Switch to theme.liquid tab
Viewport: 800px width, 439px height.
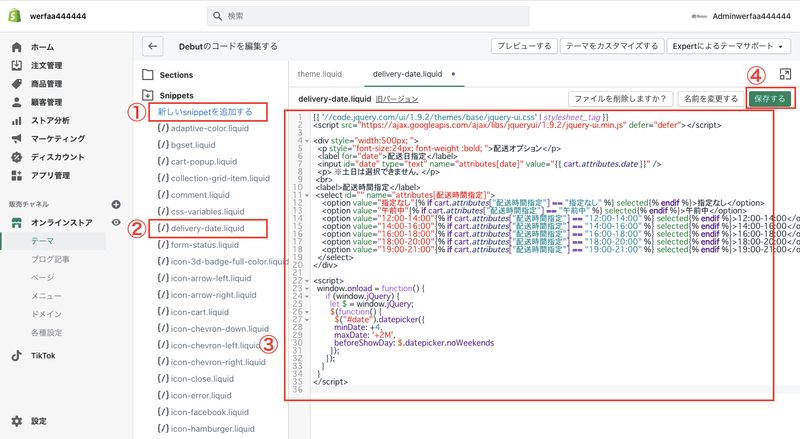(x=319, y=74)
